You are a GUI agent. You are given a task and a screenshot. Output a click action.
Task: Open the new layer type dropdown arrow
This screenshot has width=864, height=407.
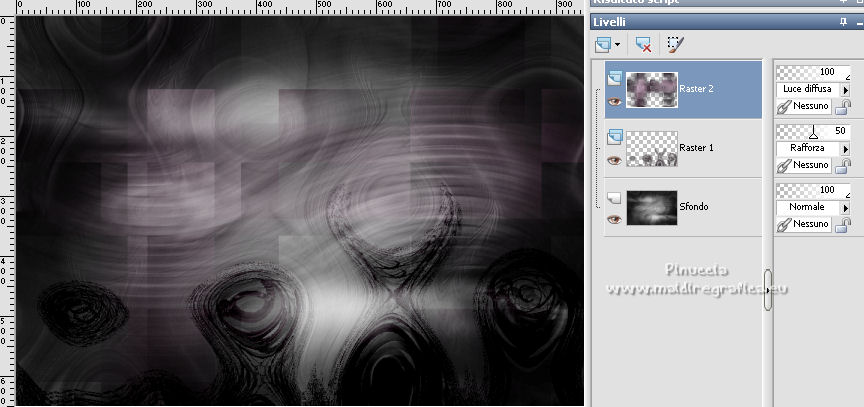click(617, 45)
